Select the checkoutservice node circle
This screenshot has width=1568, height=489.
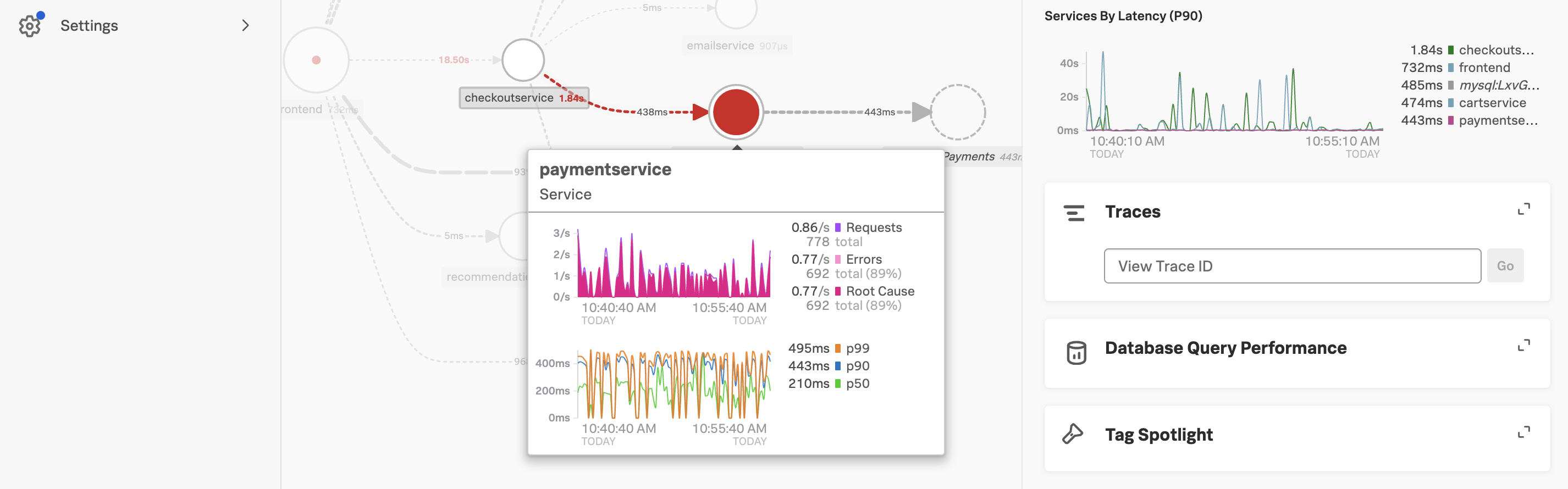click(x=523, y=60)
